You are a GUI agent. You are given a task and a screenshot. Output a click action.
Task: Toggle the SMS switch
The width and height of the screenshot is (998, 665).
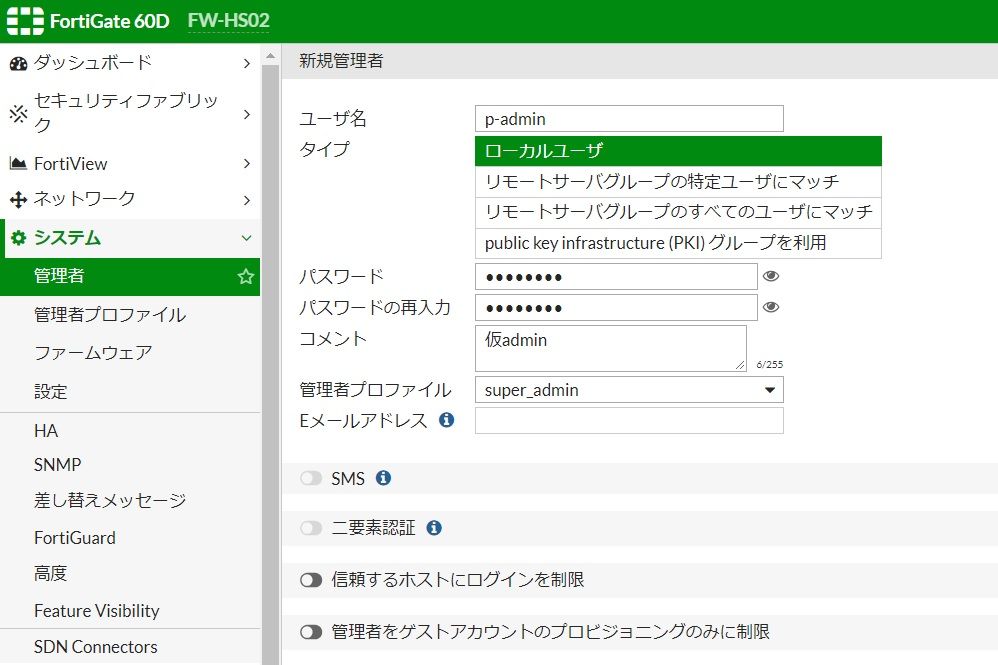[x=311, y=478]
